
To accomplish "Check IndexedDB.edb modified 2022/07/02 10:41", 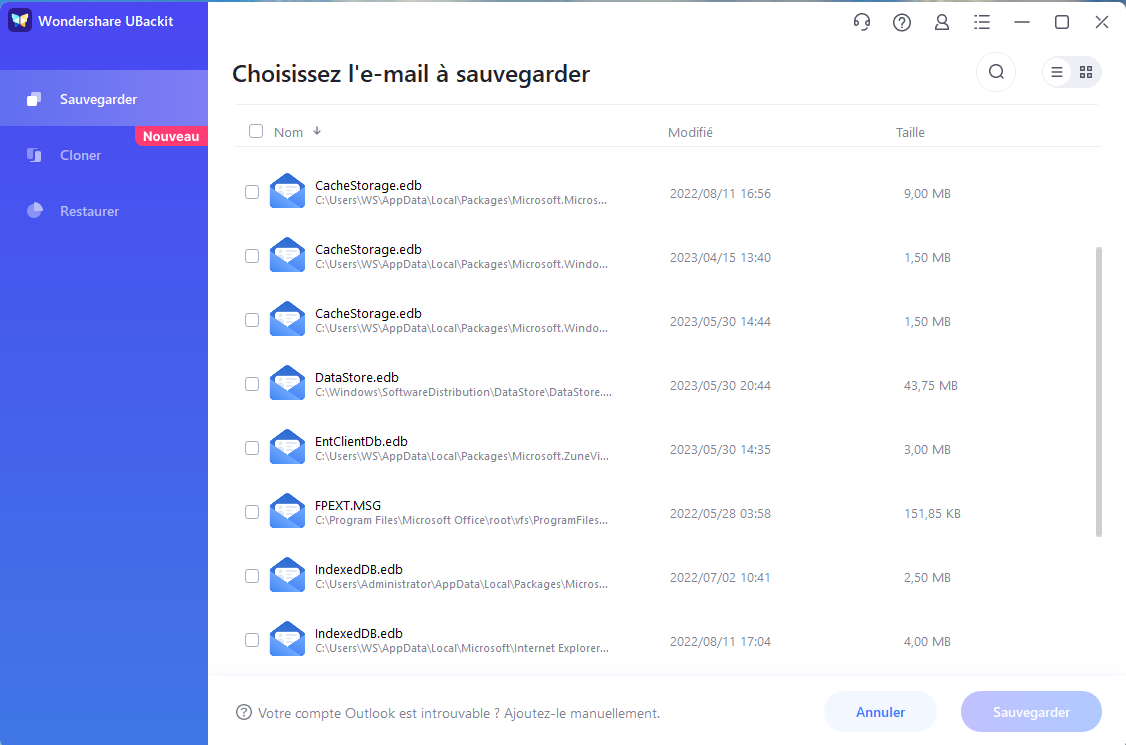I will [252, 576].
